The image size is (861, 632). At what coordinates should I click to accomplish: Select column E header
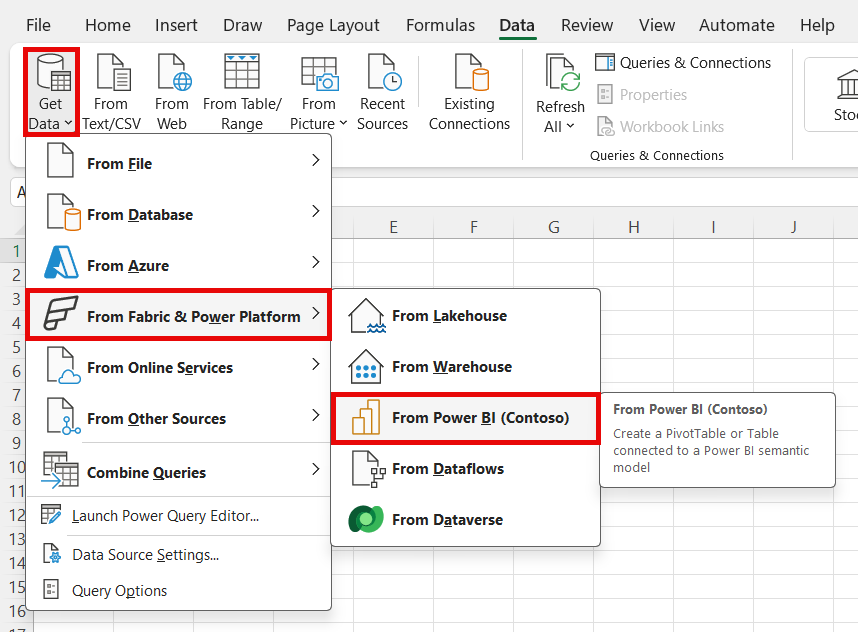pos(393,226)
